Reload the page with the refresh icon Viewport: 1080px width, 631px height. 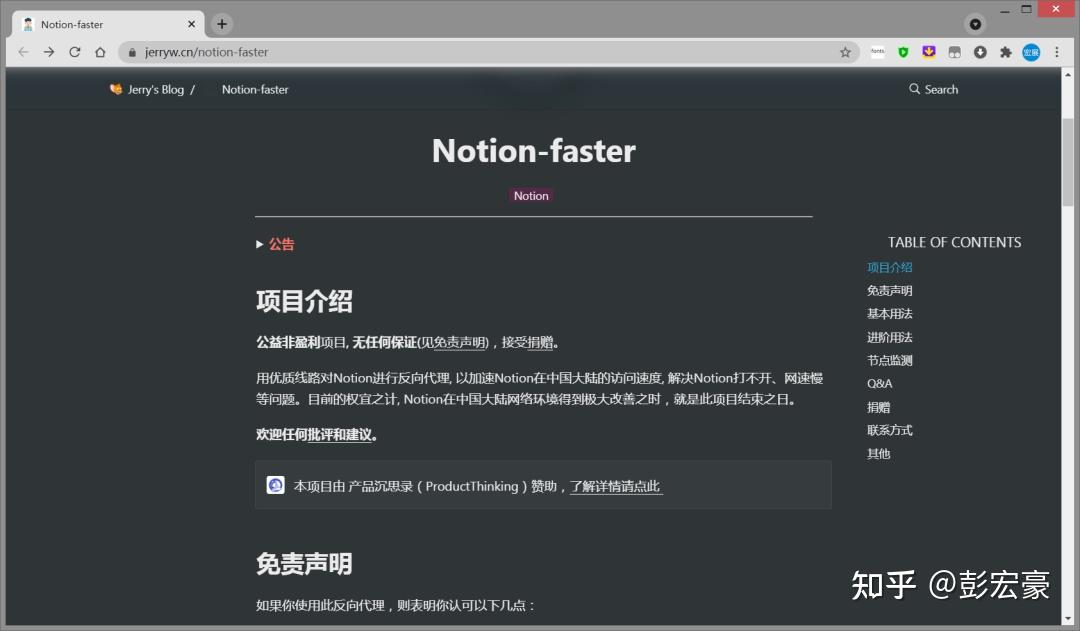point(74,52)
